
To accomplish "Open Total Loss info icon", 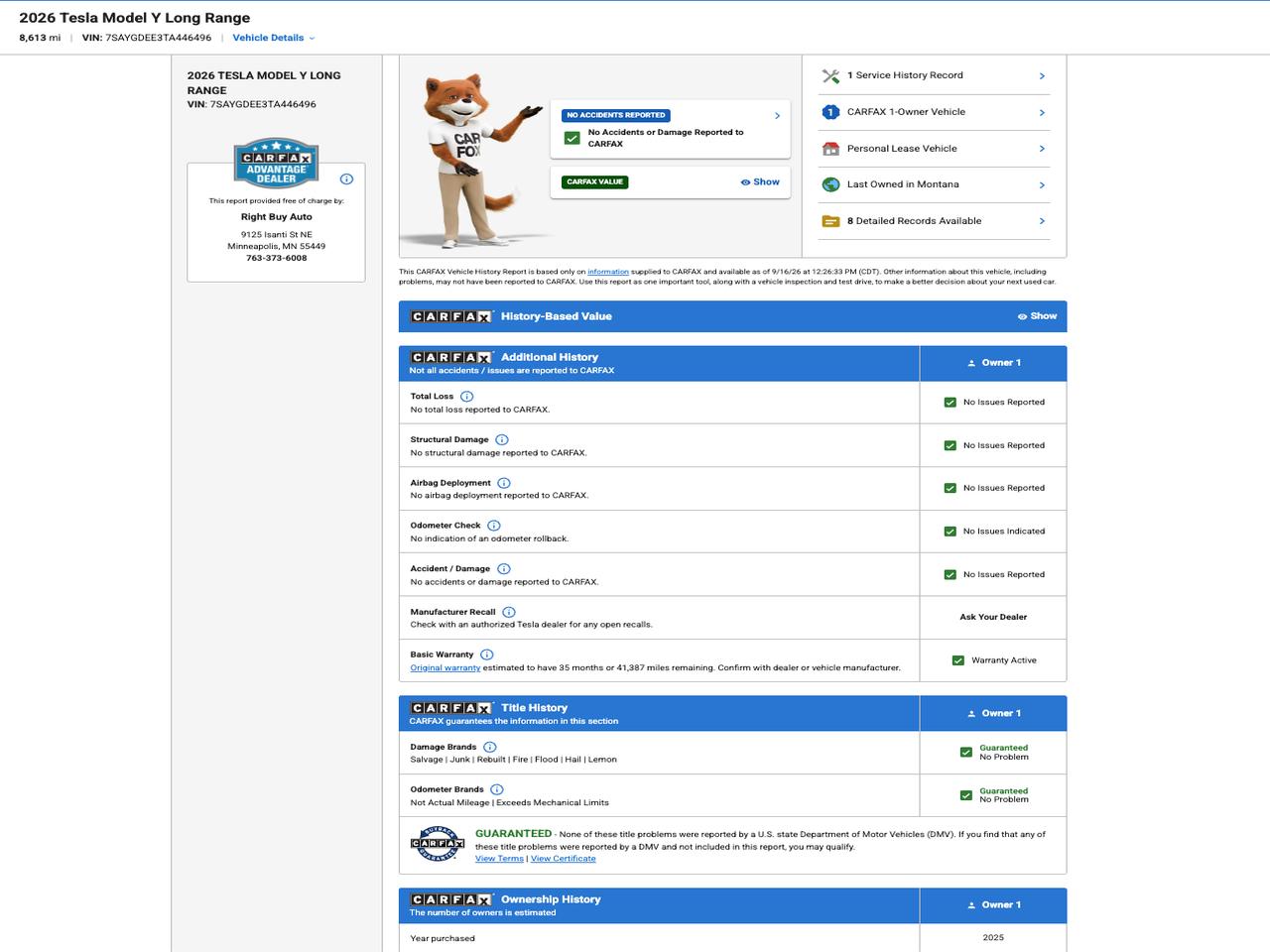I will pos(466,397).
